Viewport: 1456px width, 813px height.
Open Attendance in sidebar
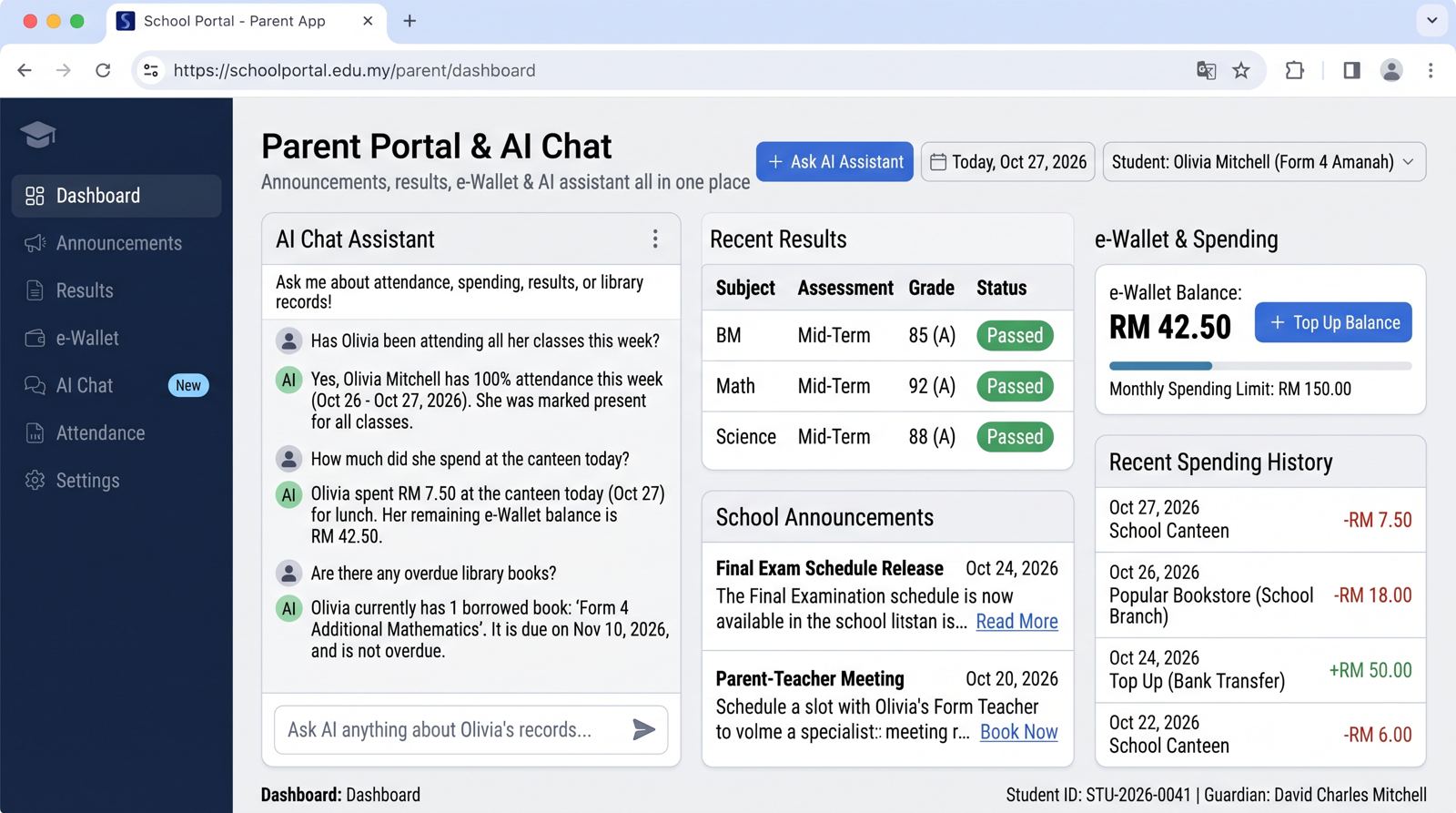[x=116, y=432]
